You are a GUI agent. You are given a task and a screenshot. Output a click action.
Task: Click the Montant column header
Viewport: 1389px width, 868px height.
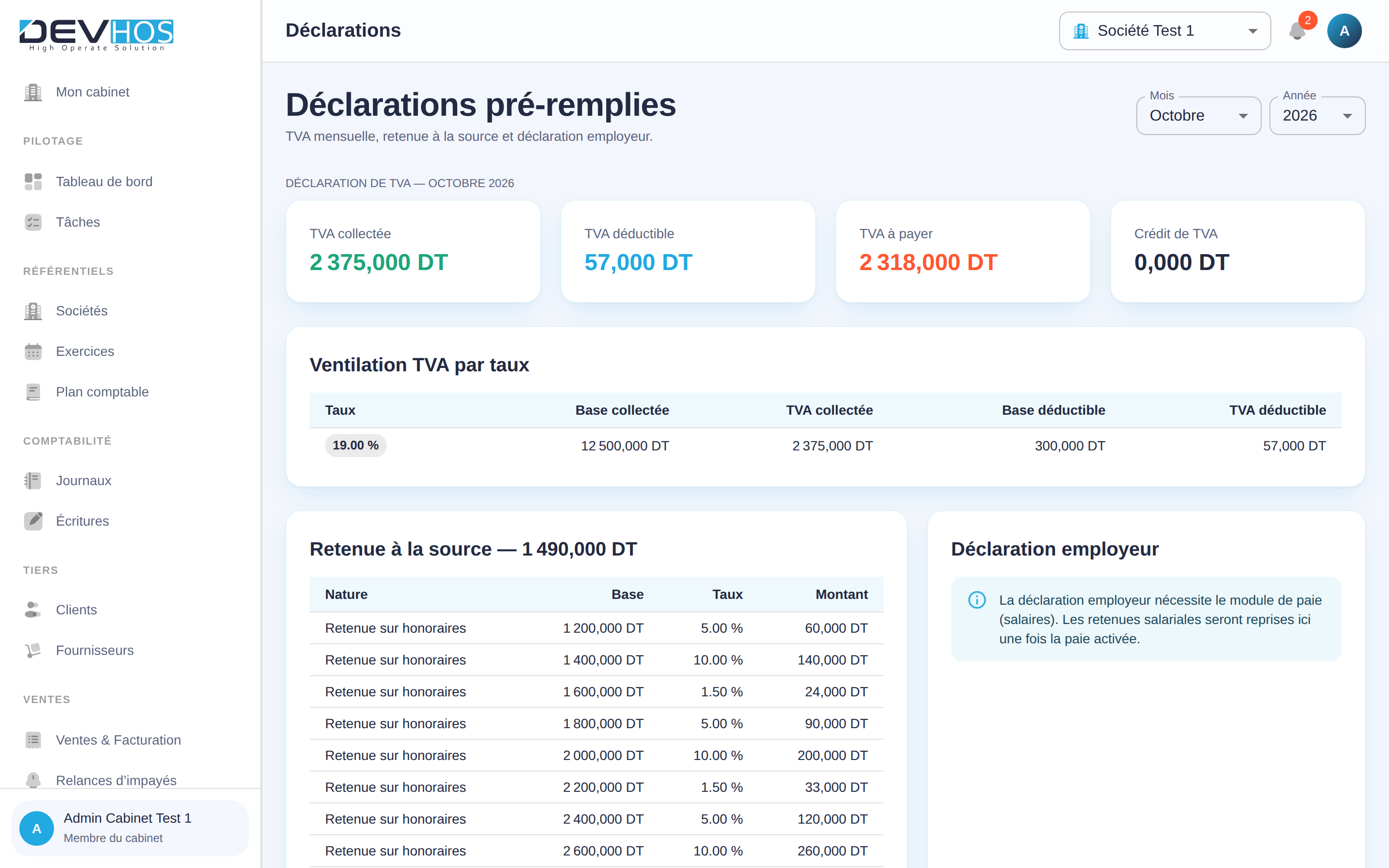(x=842, y=594)
